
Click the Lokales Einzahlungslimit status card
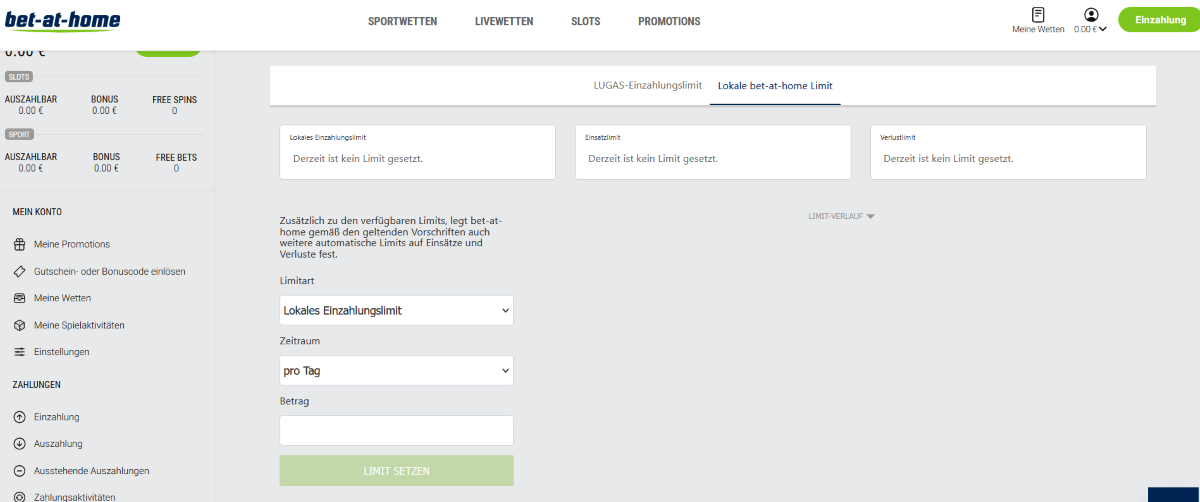point(418,152)
